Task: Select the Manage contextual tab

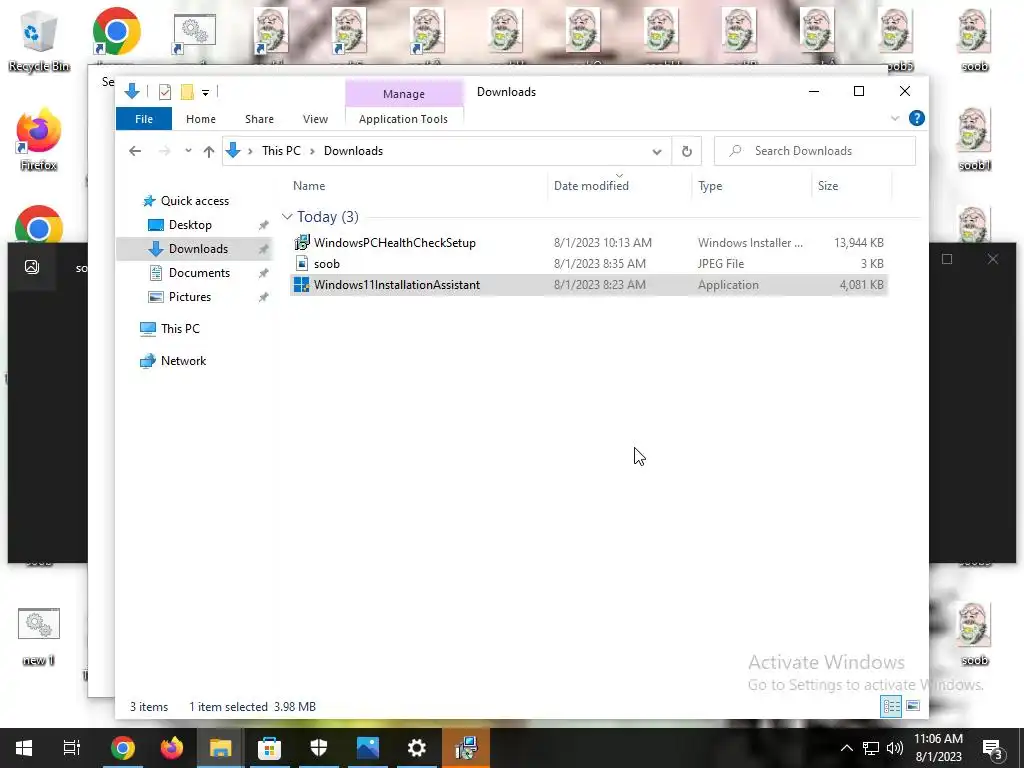Action: pos(404,93)
